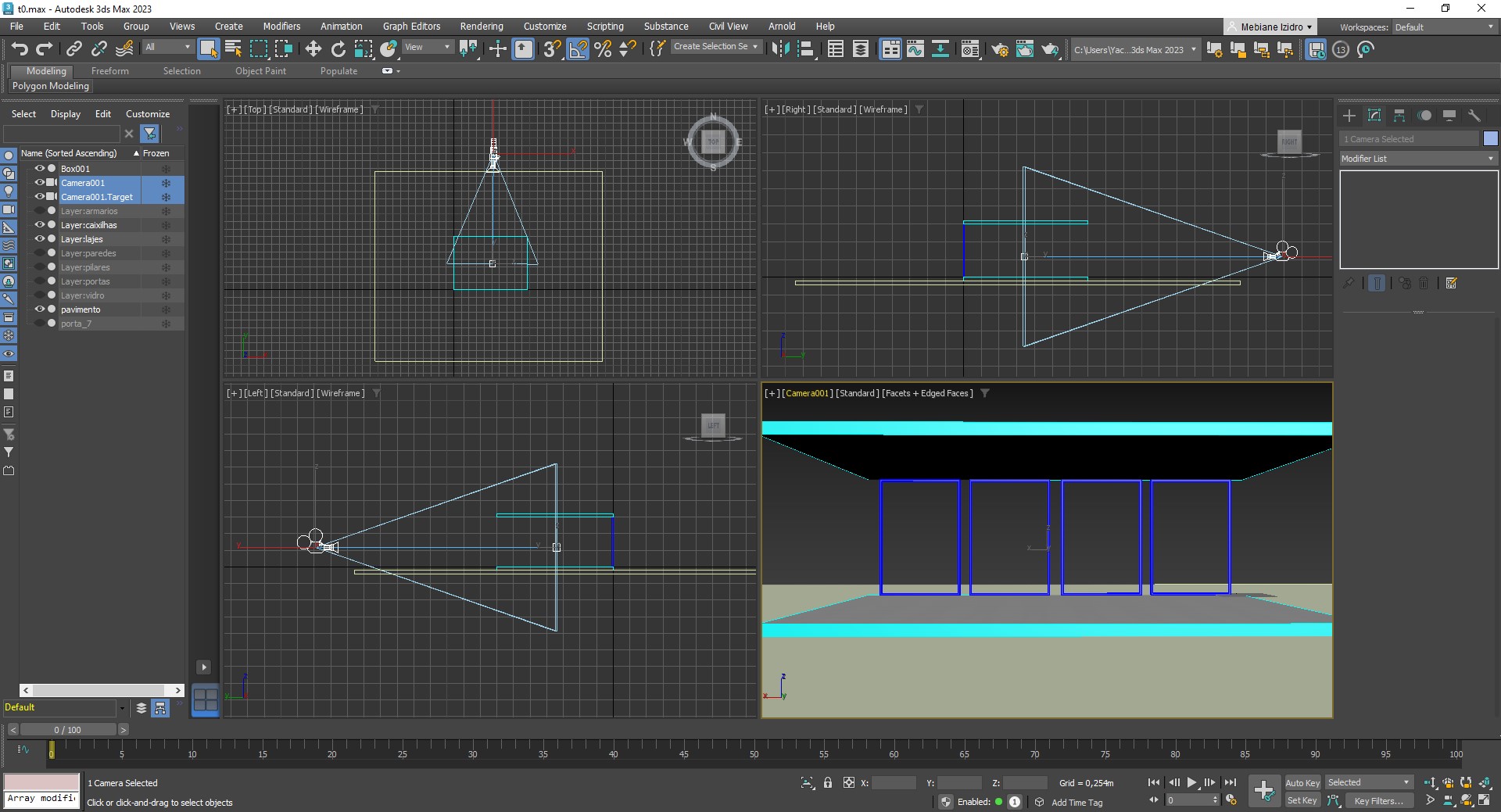The width and height of the screenshot is (1501, 812).
Task: Switch to the Freeform ribbon tab
Action: tap(109, 71)
